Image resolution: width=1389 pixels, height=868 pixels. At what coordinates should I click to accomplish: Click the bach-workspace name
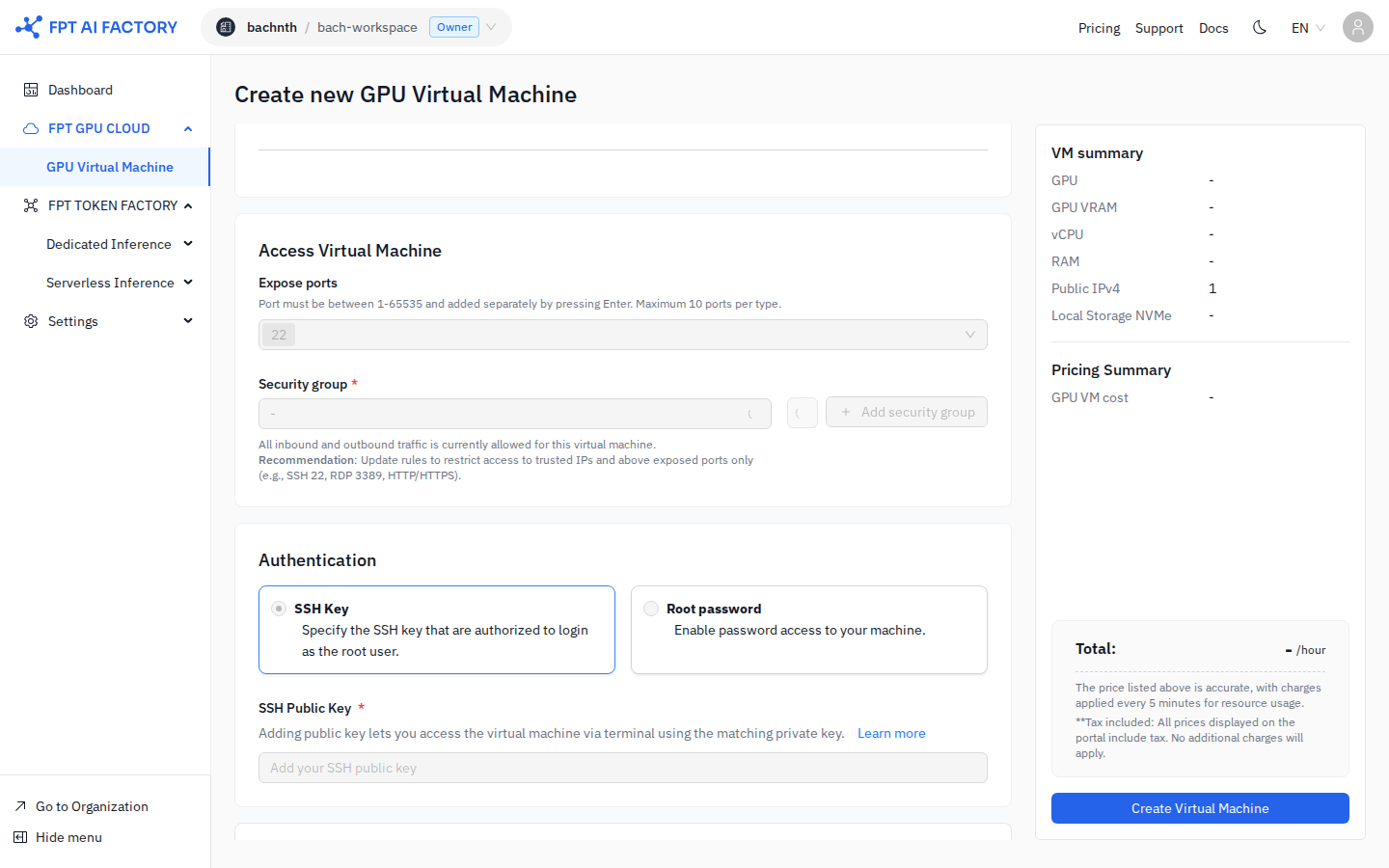pyautogui.click(x=368, y=27)
